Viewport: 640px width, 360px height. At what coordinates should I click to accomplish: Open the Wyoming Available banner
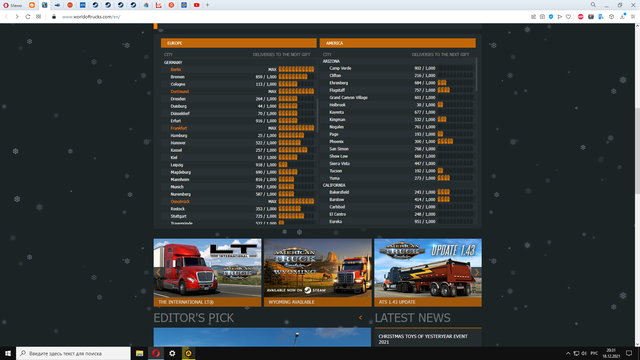[x=318, y=273]
